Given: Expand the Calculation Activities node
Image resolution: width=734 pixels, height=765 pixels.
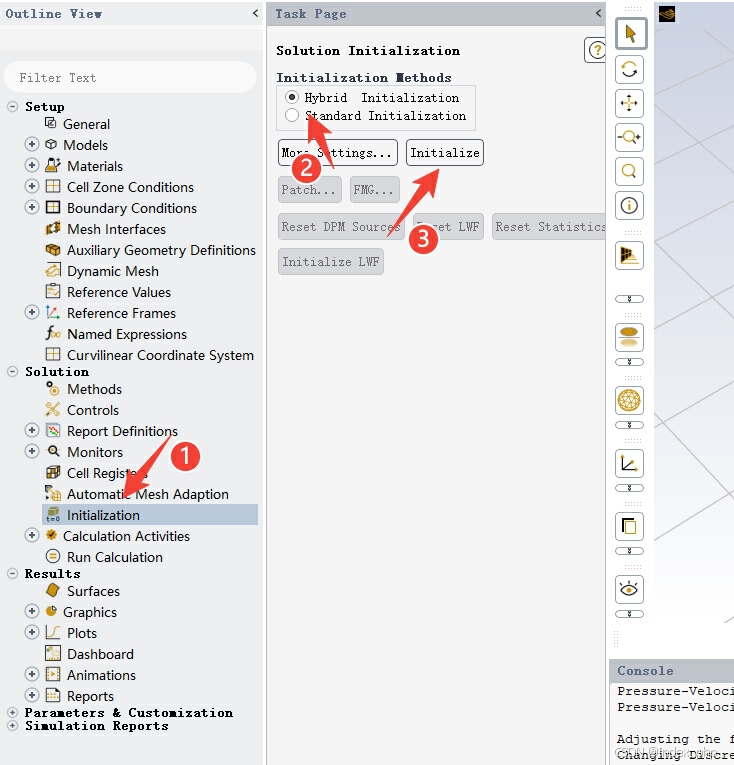Looking at the screenshot, I should (32, 535).
